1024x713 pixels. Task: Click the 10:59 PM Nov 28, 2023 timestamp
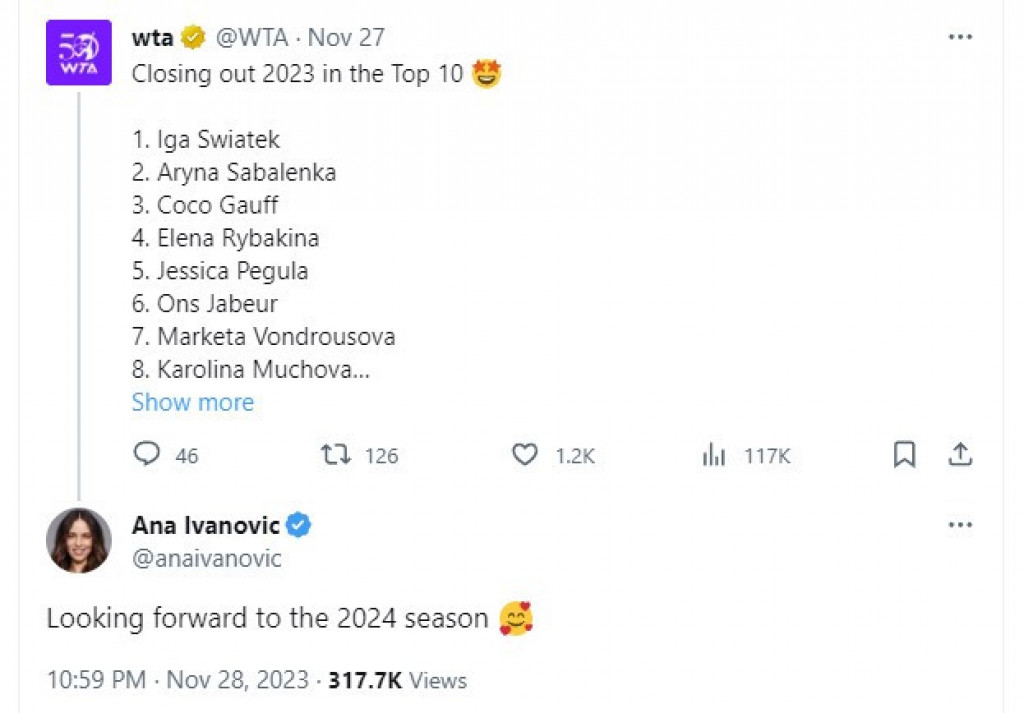(x=178, y=680)
